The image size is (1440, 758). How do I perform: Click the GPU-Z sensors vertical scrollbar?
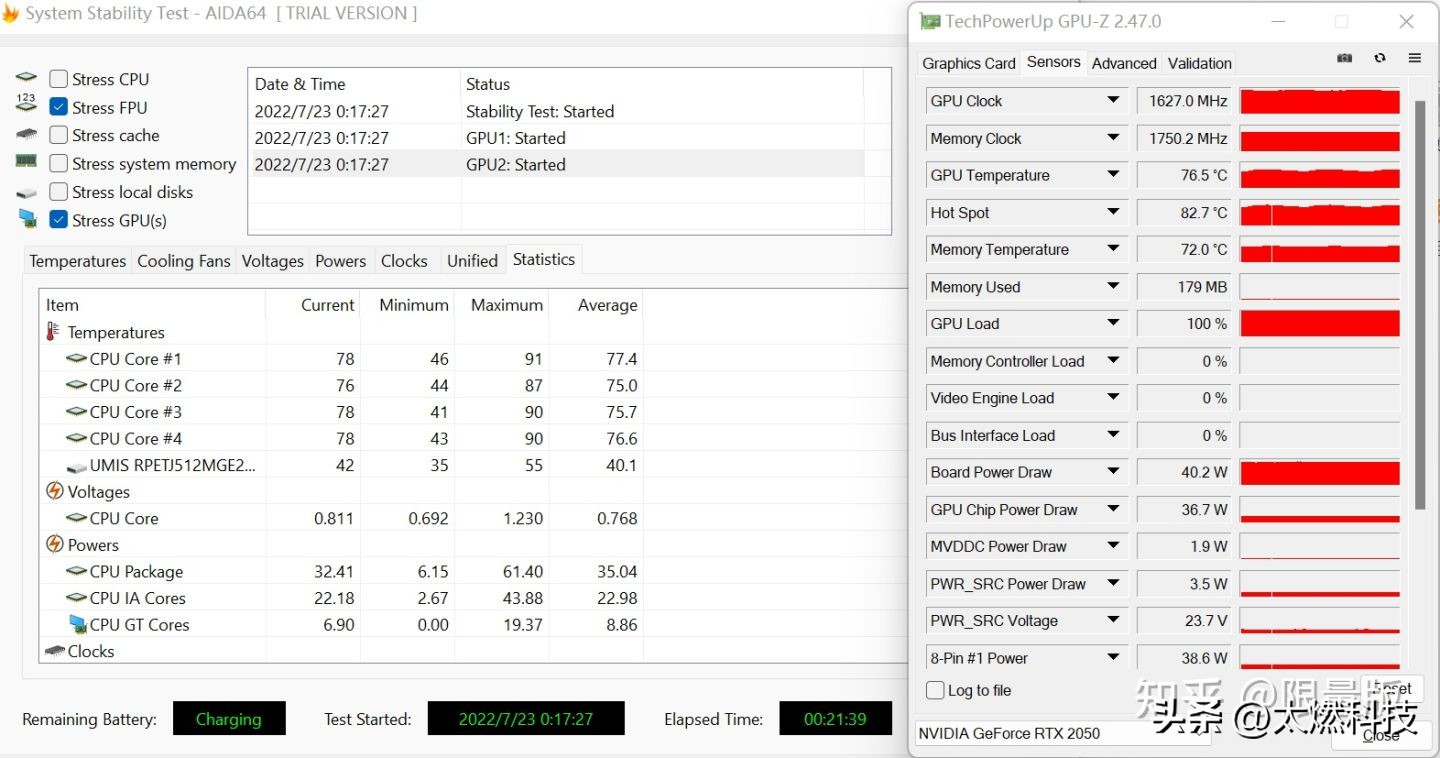[x=1418, y=300]
